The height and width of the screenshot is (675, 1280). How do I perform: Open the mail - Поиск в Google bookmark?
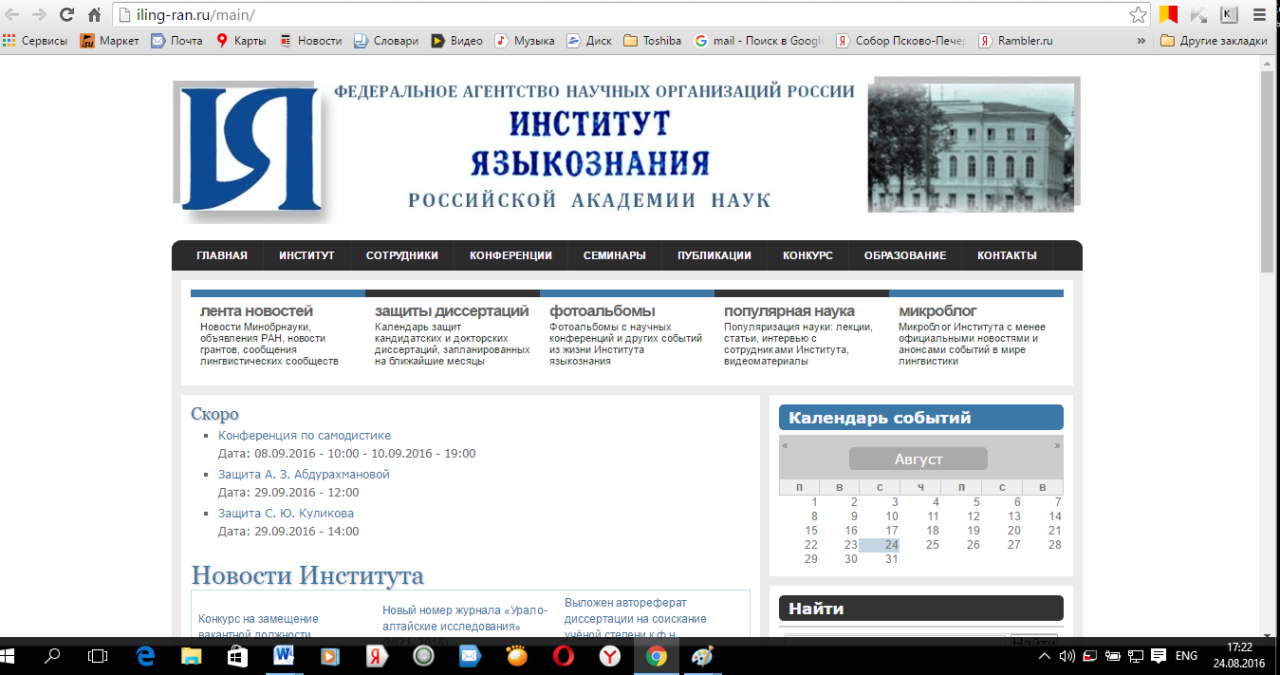coord(759,41)
